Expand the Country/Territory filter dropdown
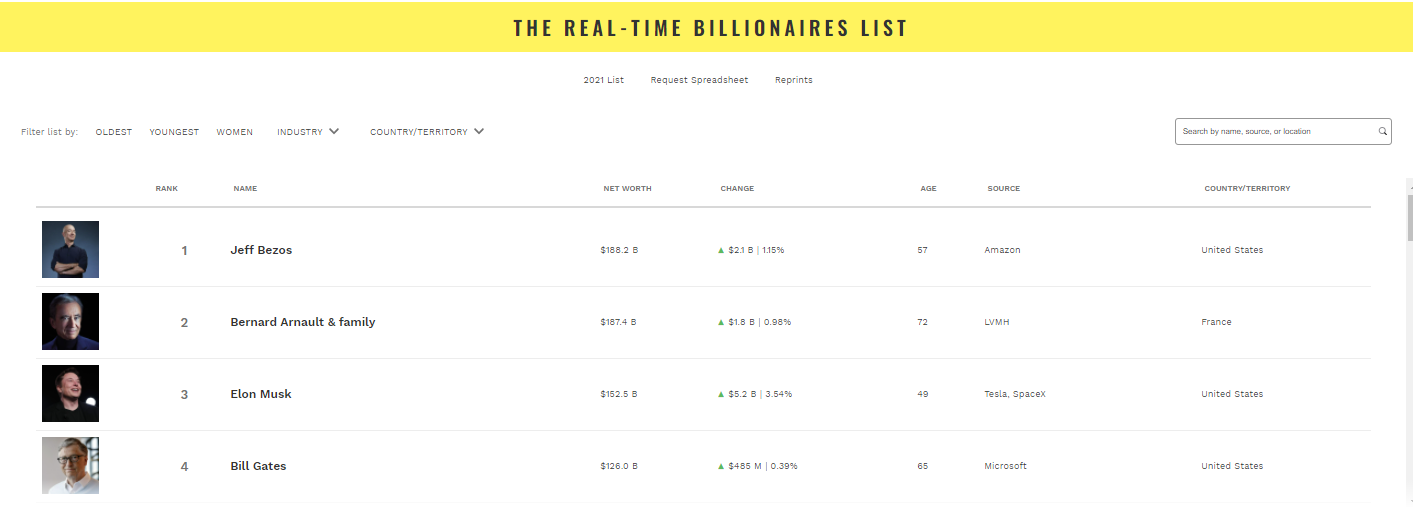 coord(427,131)
